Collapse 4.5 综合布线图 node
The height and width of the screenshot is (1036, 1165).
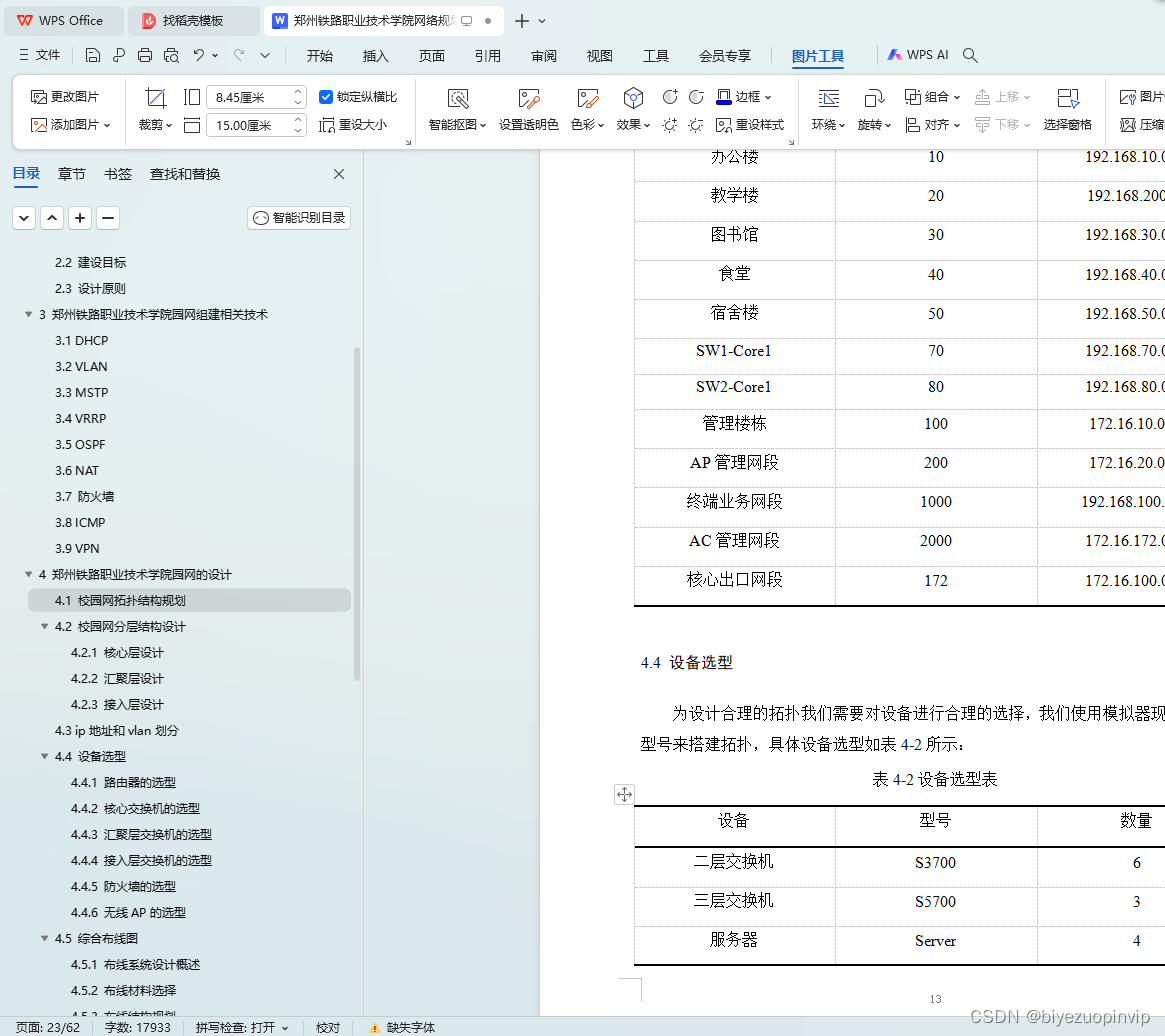(x=45, y=939)
